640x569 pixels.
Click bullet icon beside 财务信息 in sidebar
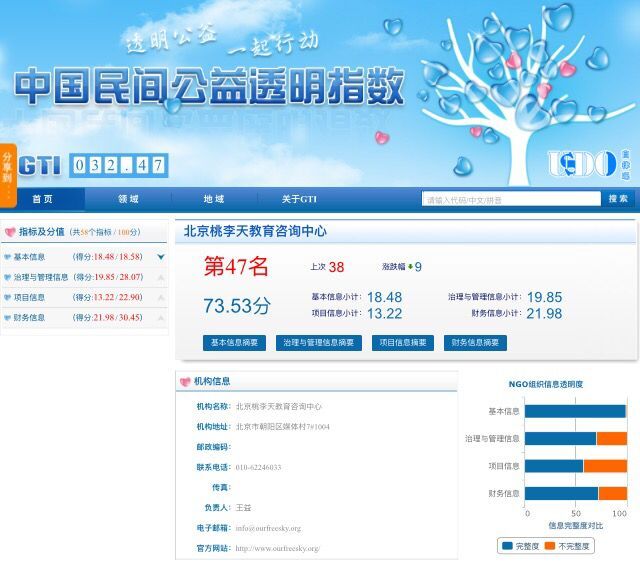[x=8, y=318]
